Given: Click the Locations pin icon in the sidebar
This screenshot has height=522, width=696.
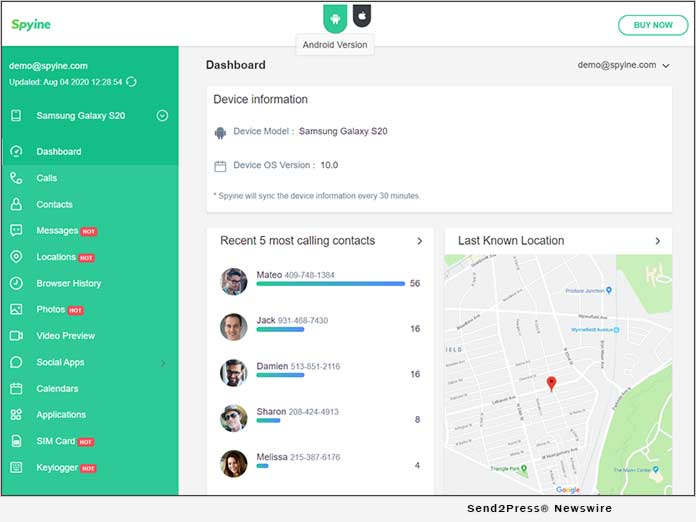Looking at the screenshot, I should (x=16, y=257).
